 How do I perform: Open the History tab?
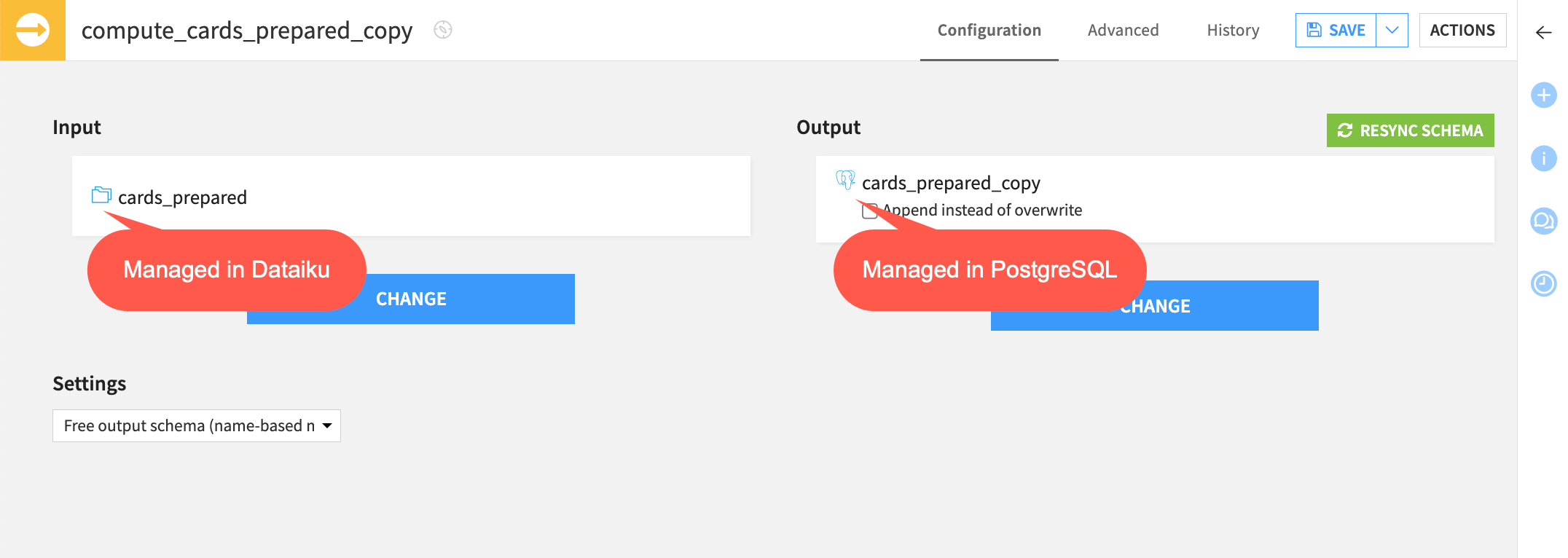click(x=1233, y=30)
